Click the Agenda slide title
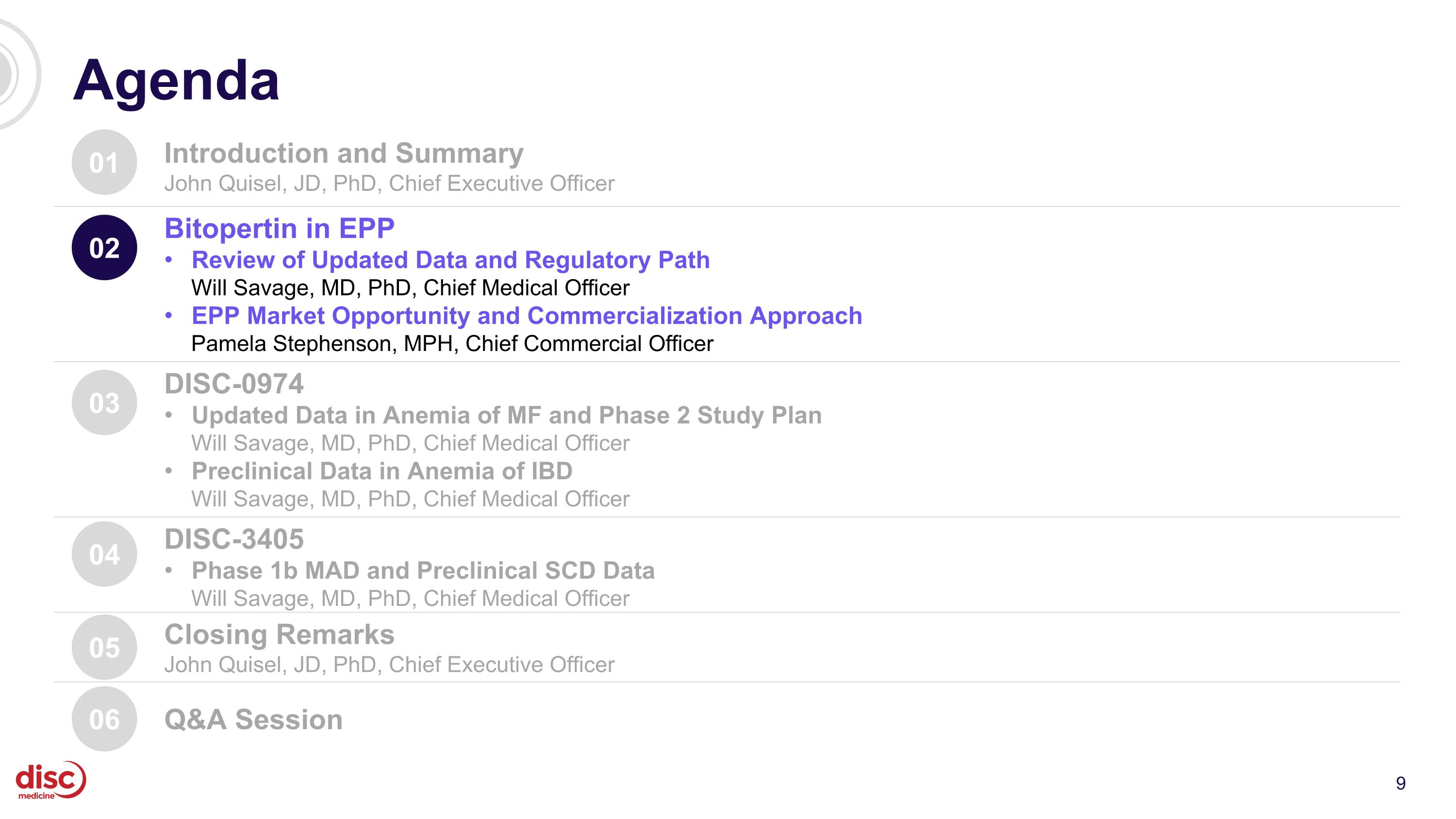Viewport: 1456px width, 819px height. pyautogui.click(x=176, y=81)
